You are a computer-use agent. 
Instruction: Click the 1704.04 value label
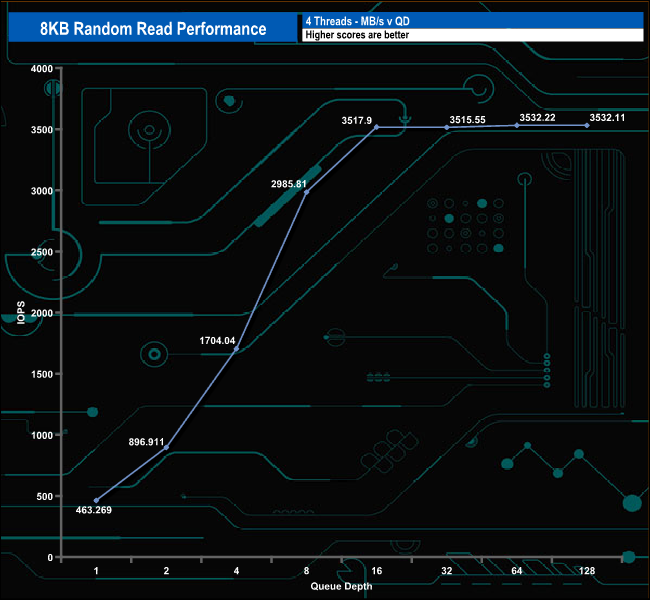coord(216,341)
